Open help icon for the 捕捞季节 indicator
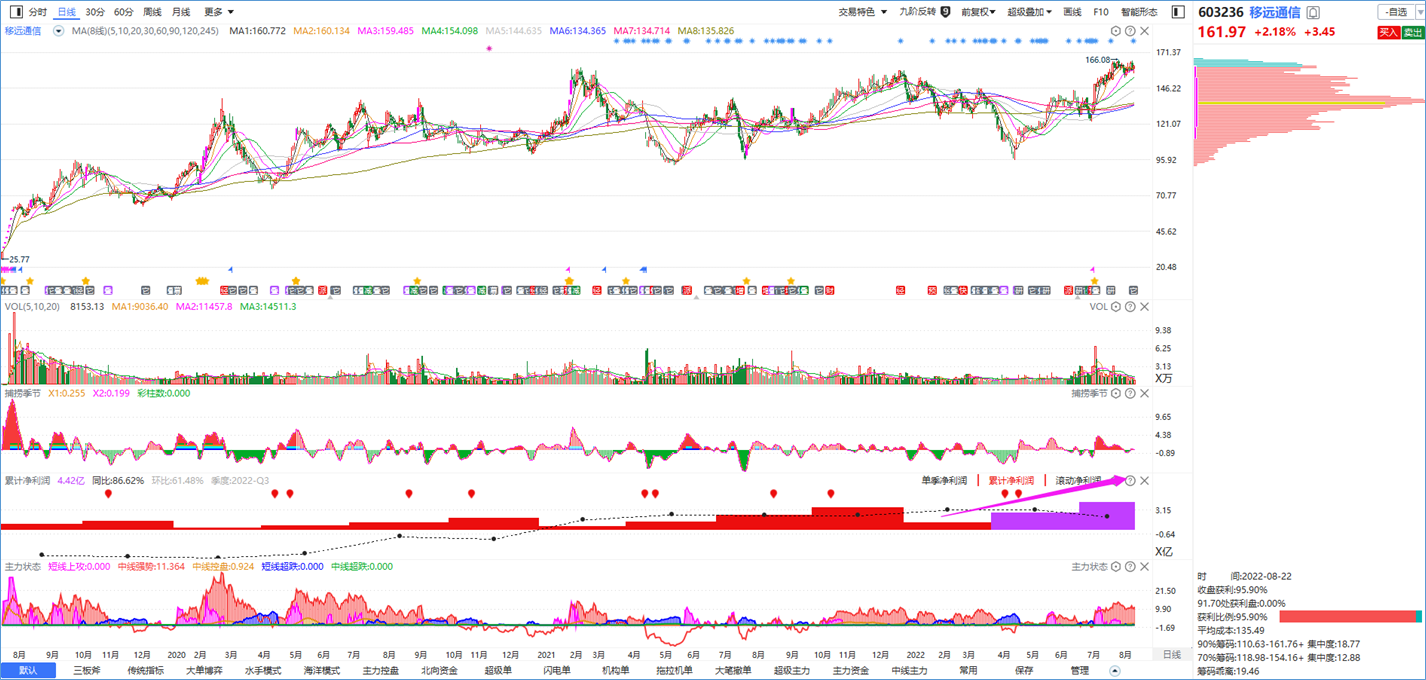 click(1130, 394)
